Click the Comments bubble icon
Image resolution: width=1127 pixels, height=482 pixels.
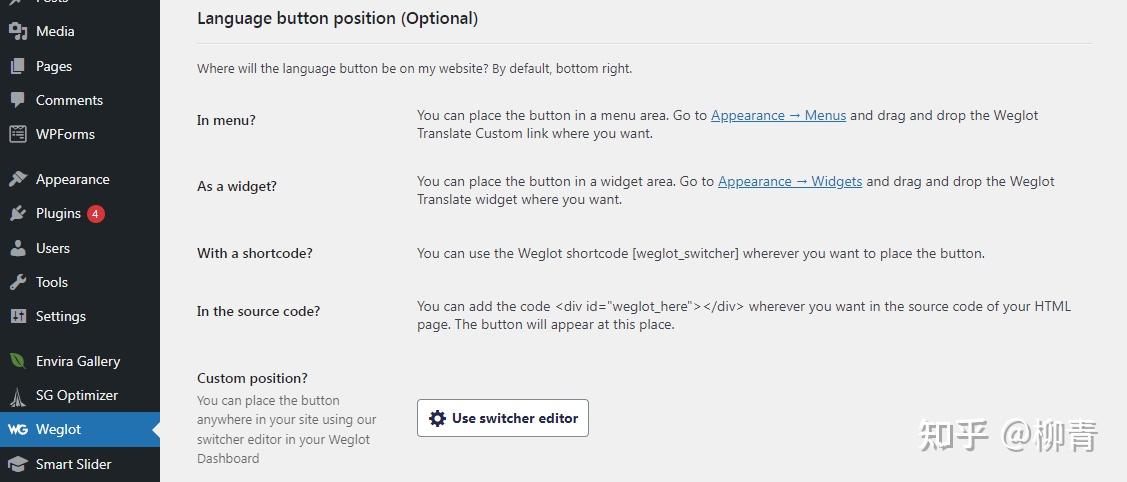(18, 100)
